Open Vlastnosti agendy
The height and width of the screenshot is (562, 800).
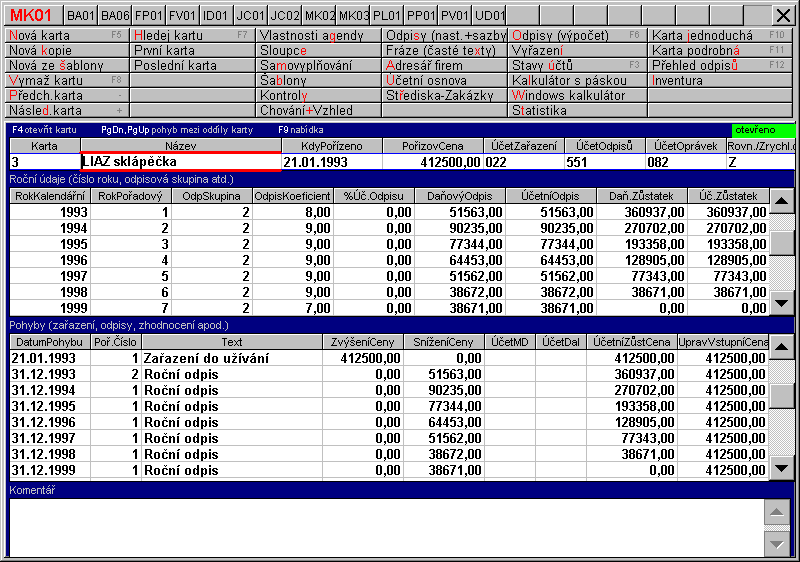tap(318, 35)
